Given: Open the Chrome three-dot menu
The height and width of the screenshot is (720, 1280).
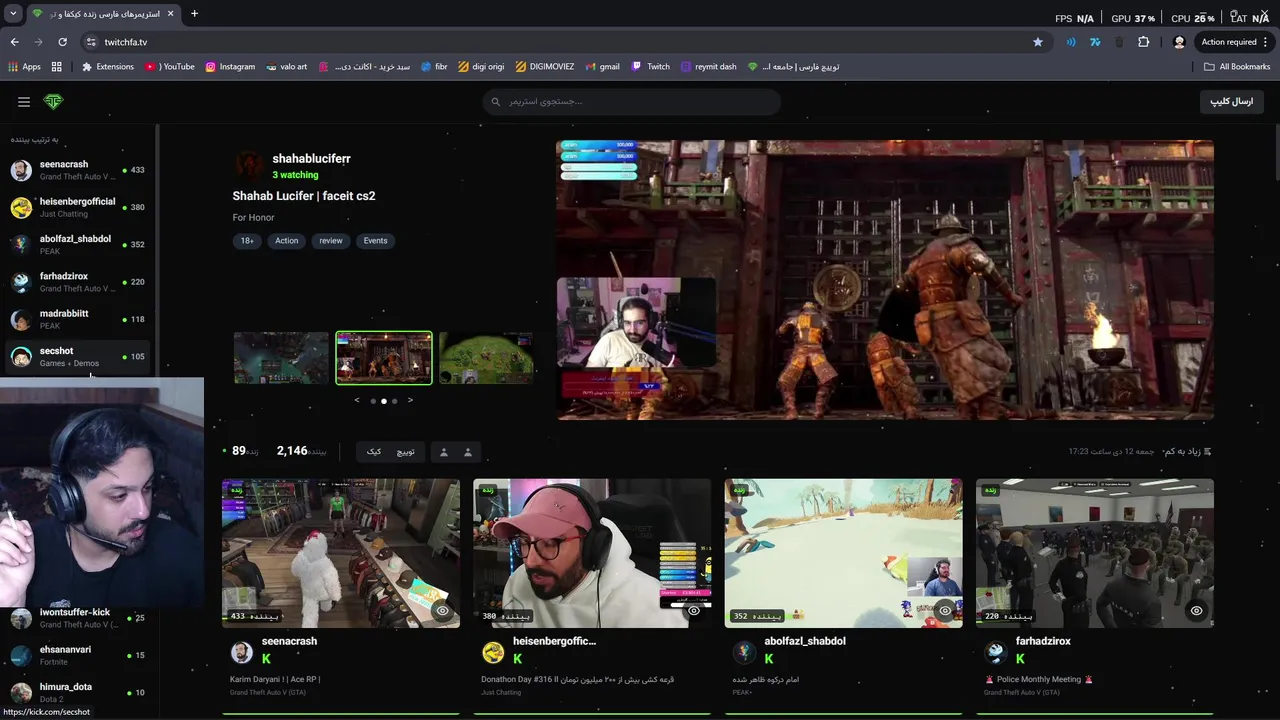Looking at the screenshot, I should [x=1266, y=42].
